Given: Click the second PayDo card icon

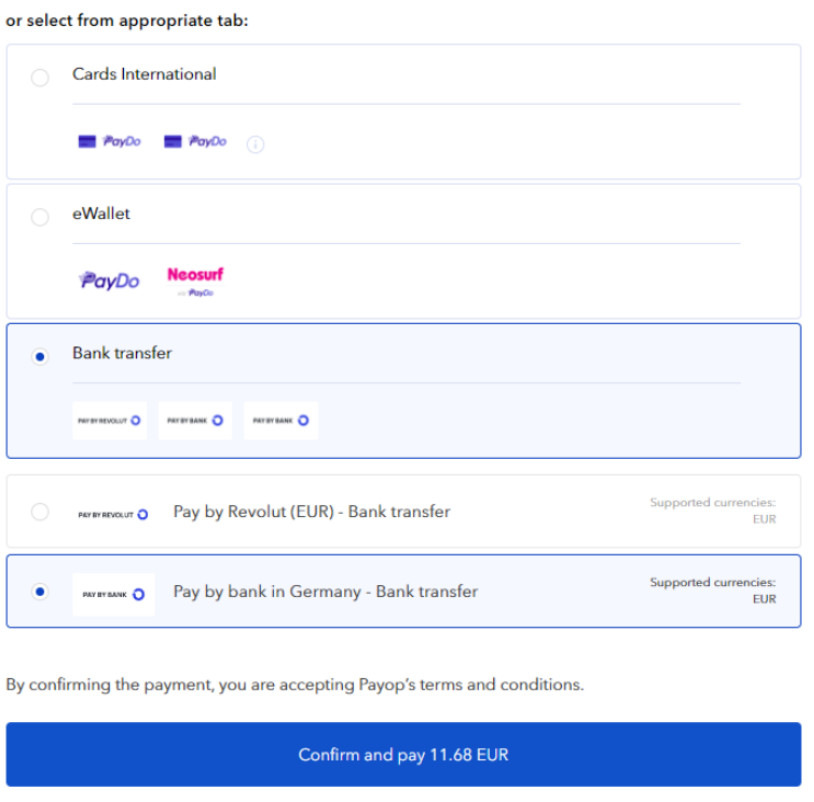Looking at the screenshot, I should [x=195, y=141].
